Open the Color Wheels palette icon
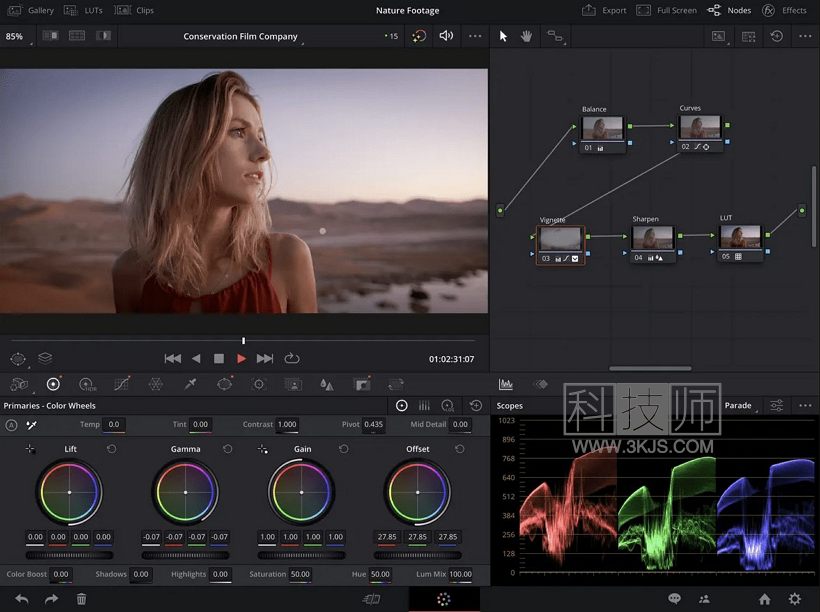The height and width of the screenshot is (612, 820). [53, 384]
